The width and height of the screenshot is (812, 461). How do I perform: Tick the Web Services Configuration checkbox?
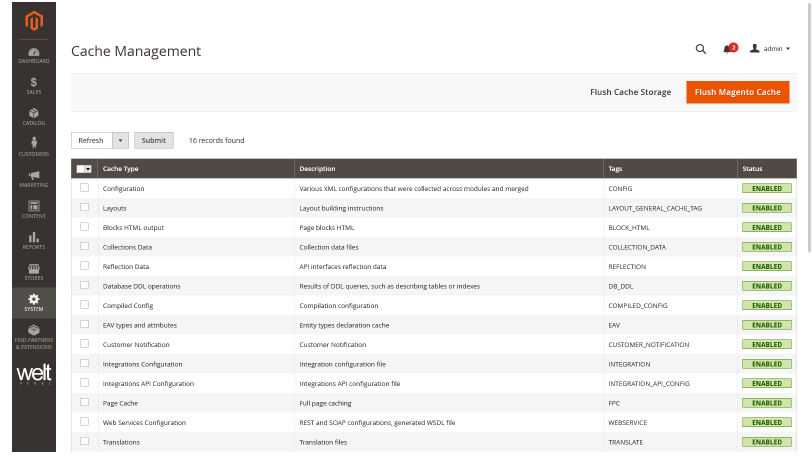click(x=84, y=422)
